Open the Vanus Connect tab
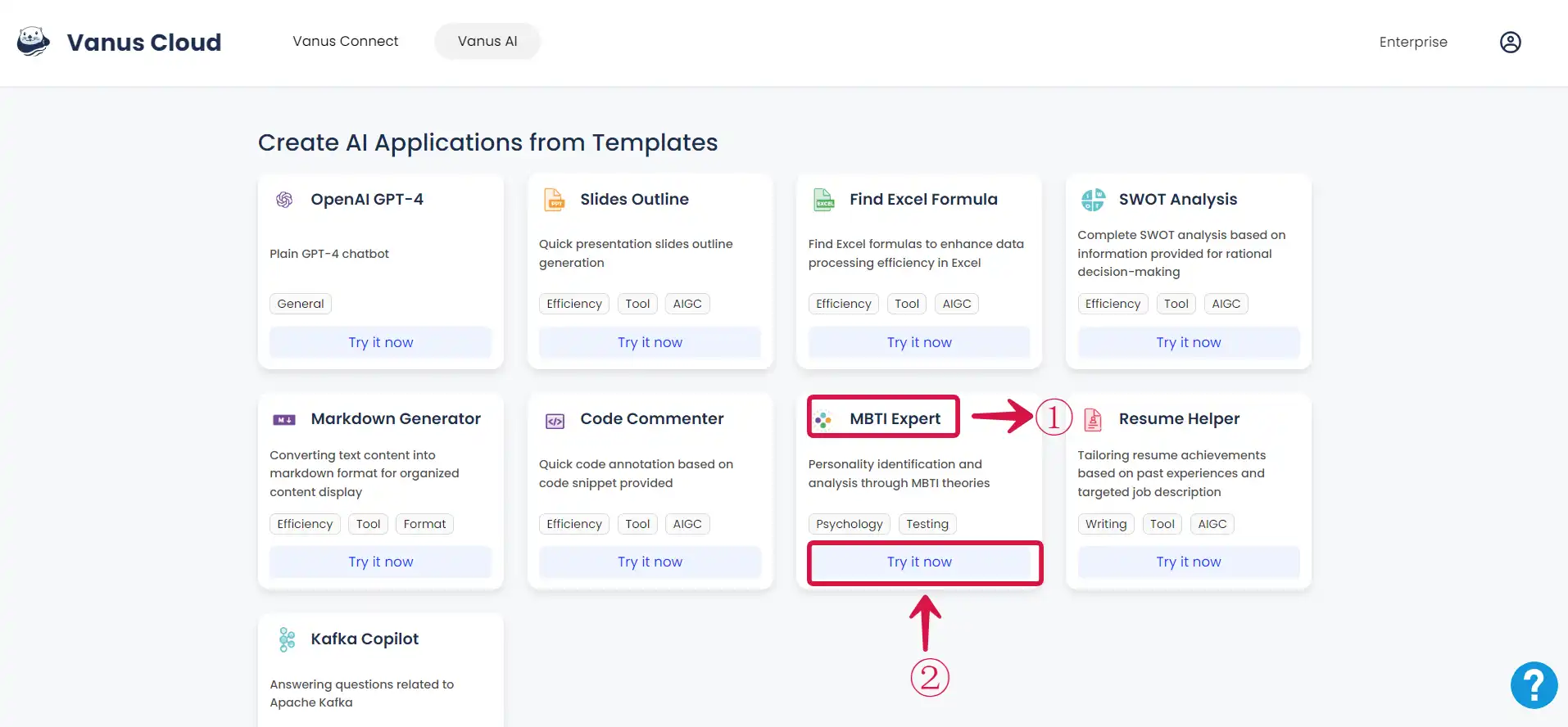Screen dimensions: 1568x727 (346, 41)
